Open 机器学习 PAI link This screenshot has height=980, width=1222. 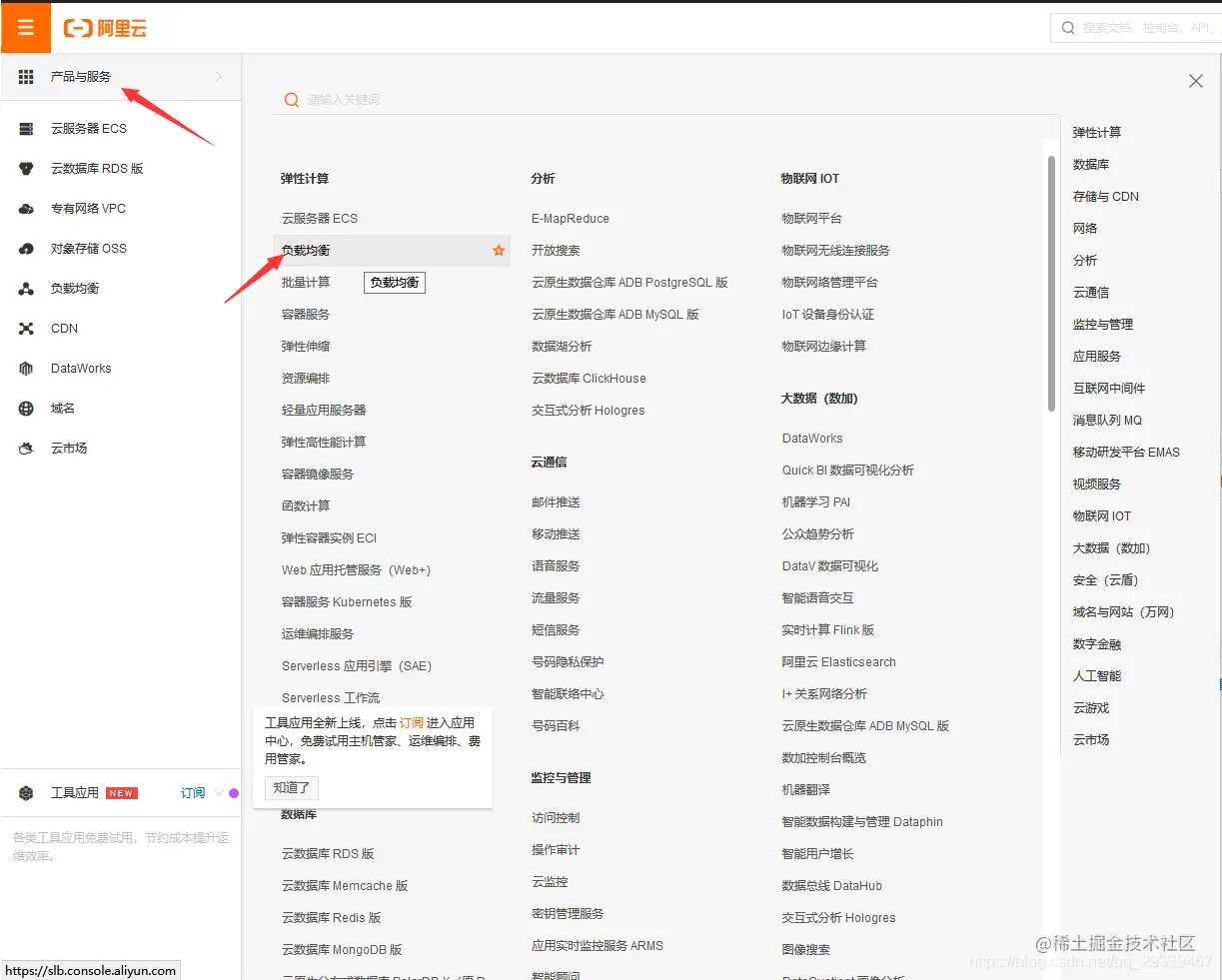tap(816, 502)
